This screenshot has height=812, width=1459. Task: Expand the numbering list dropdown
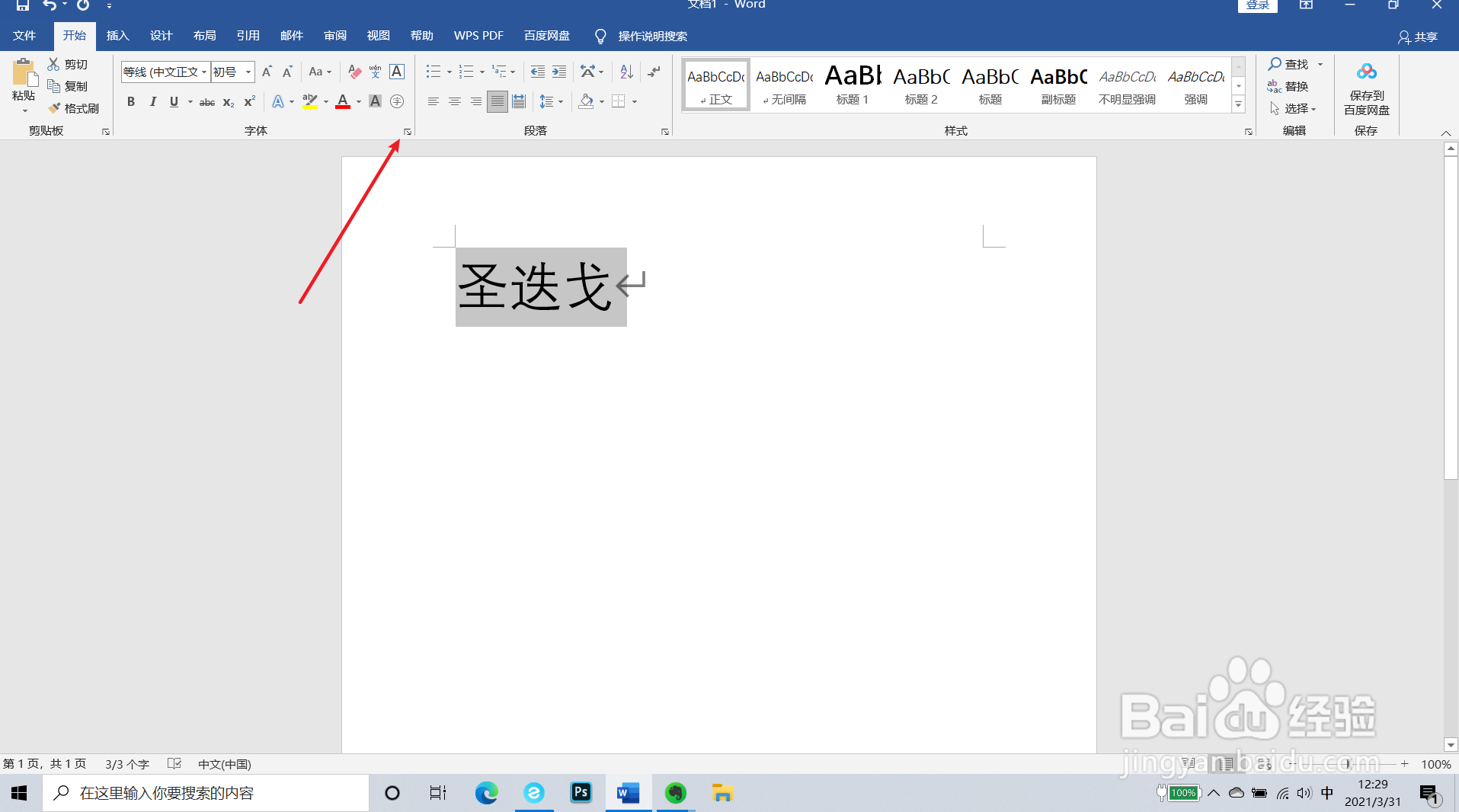pos(482,72)
